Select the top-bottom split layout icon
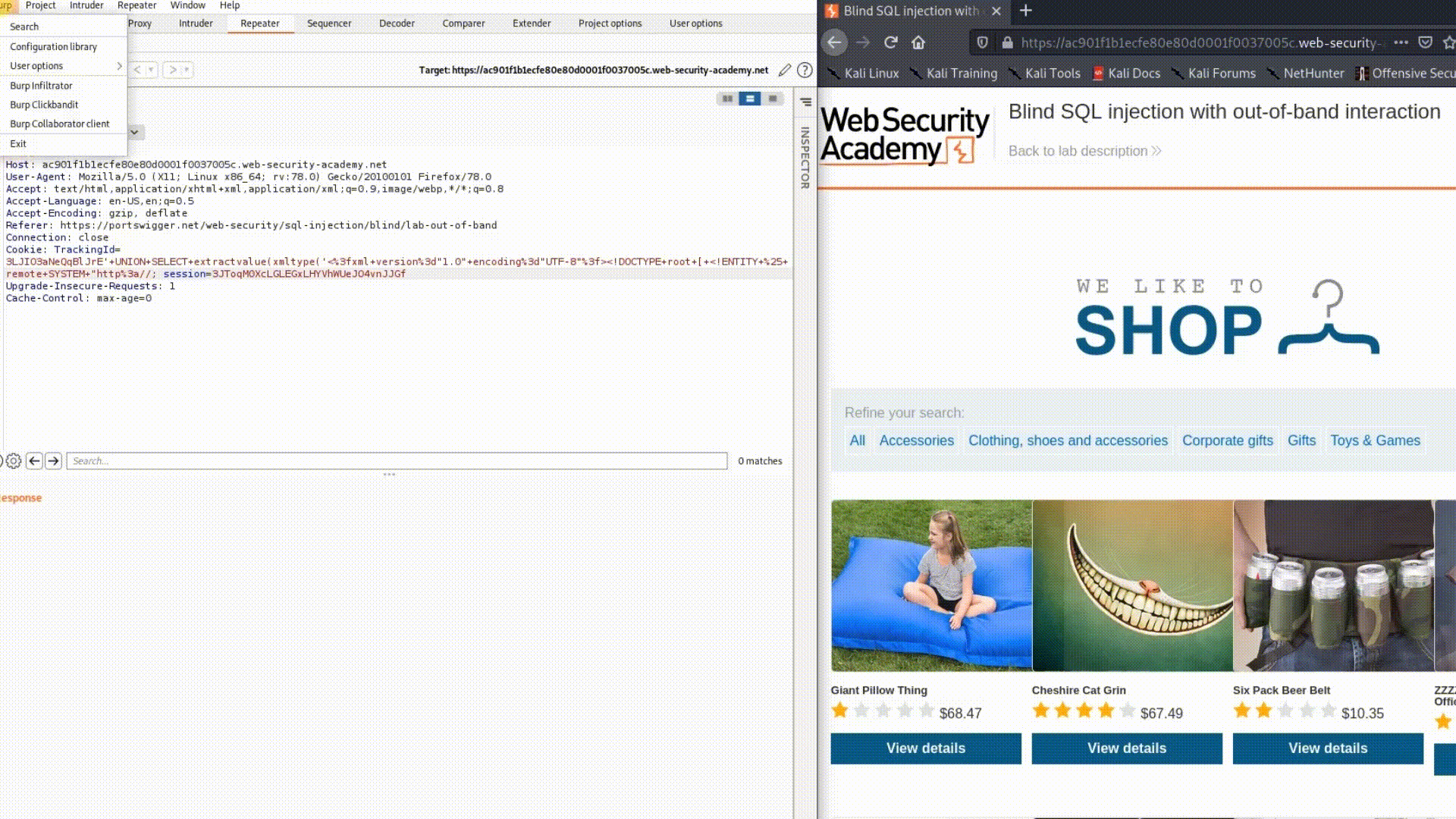1456x819 pixels. tap(750, 99)
